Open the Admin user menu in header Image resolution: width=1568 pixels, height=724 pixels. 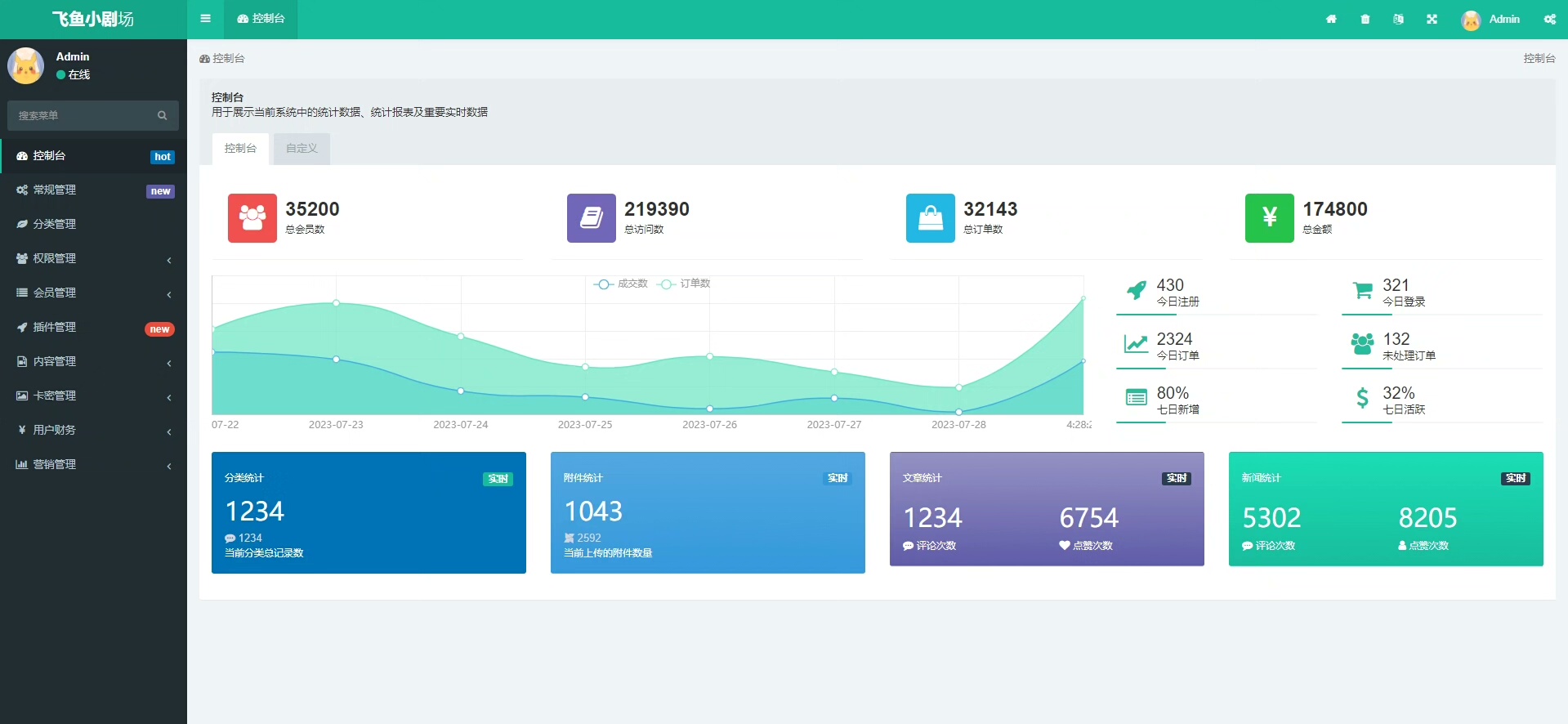pyautogui.click(x=1490, y=19)
